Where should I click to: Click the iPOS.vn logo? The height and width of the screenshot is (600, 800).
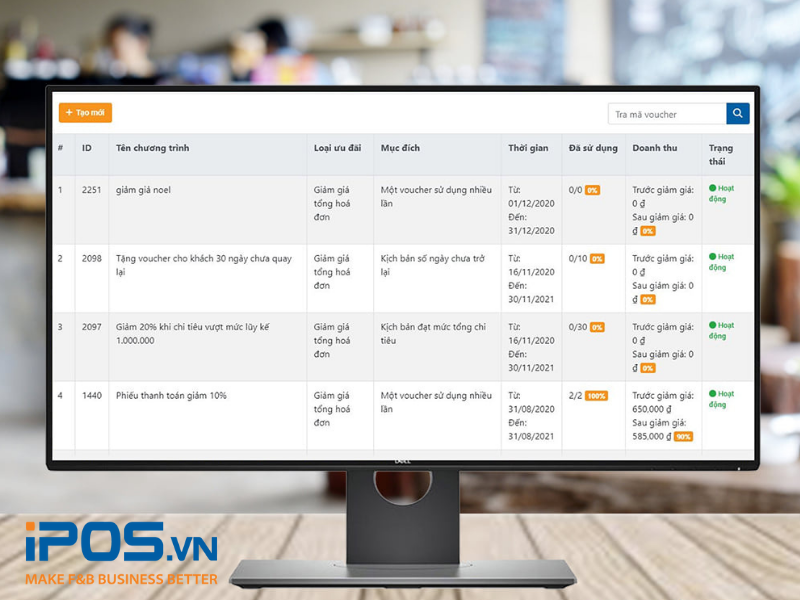[x=121, y=543]
